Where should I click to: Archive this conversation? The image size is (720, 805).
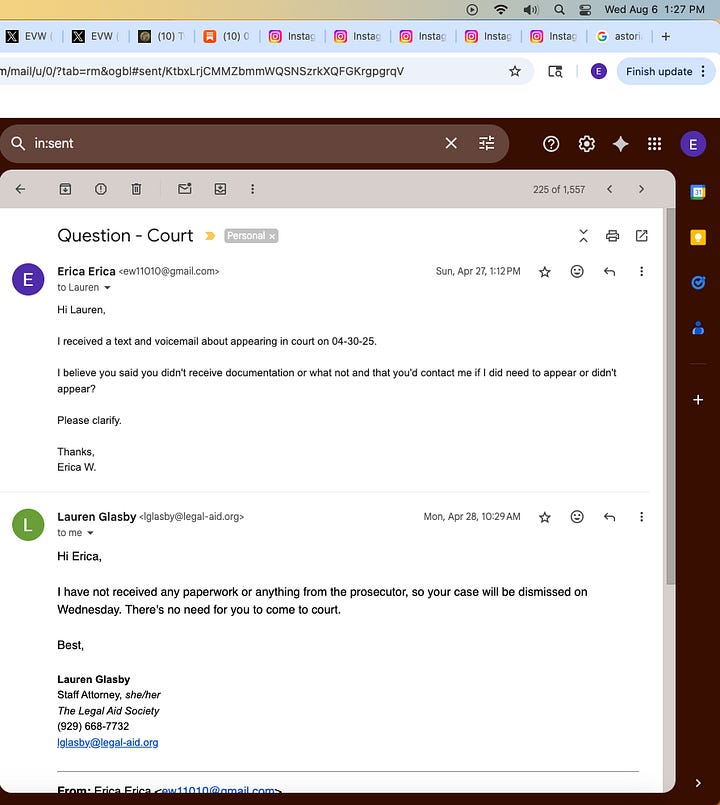tap(65, 189)
